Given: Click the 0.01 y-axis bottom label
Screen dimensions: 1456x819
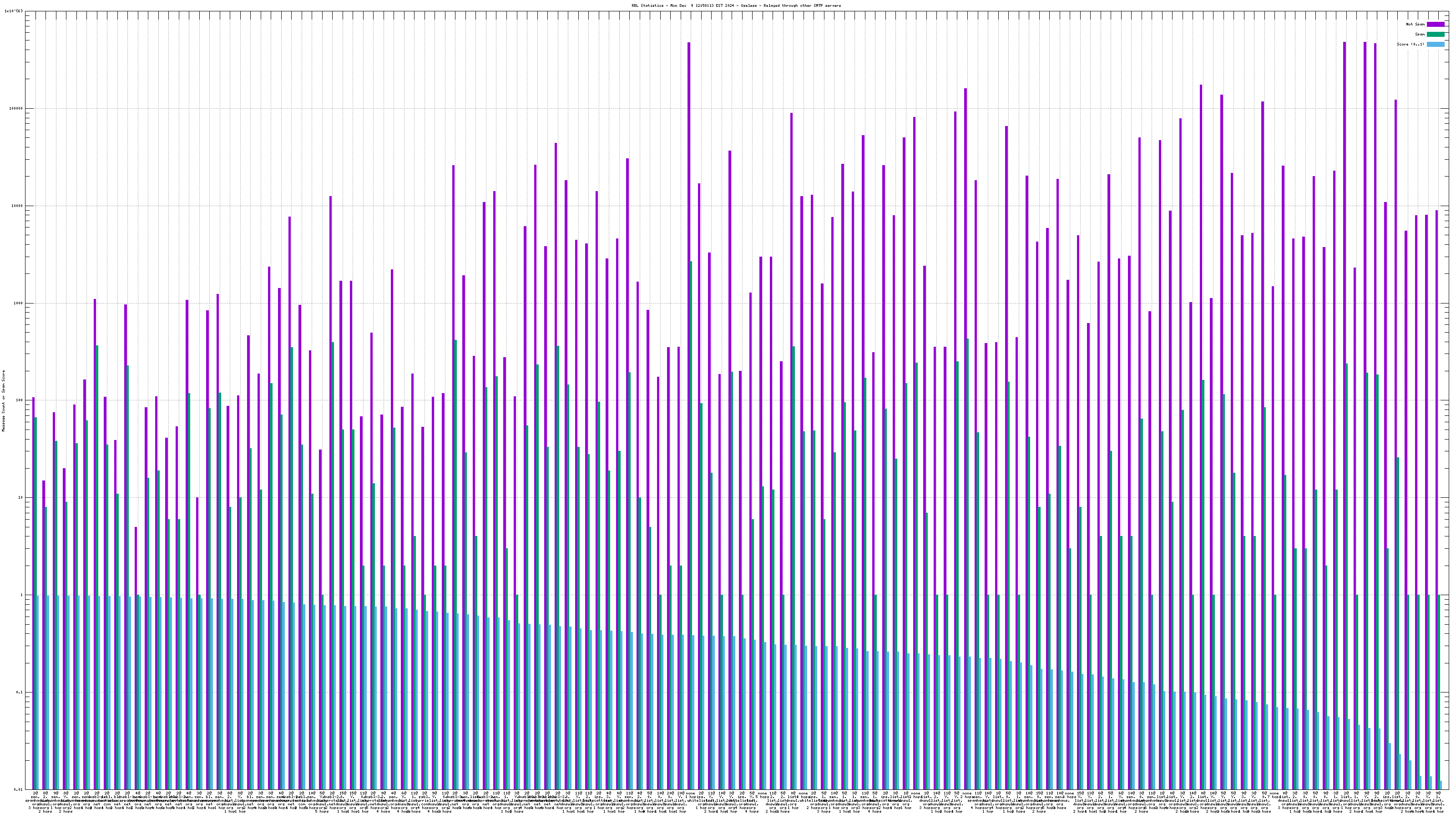Looking at the screenshot, I should point(18,789).
